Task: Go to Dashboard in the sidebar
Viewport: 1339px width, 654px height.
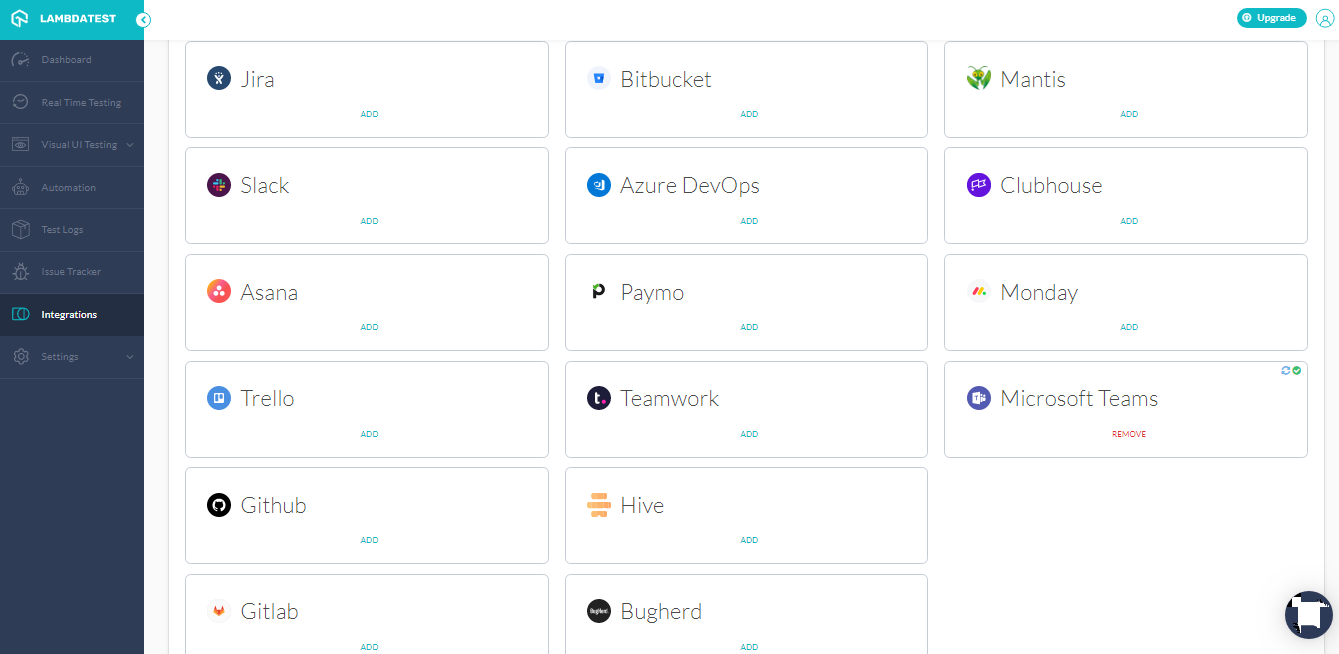Action: point(66,60)
